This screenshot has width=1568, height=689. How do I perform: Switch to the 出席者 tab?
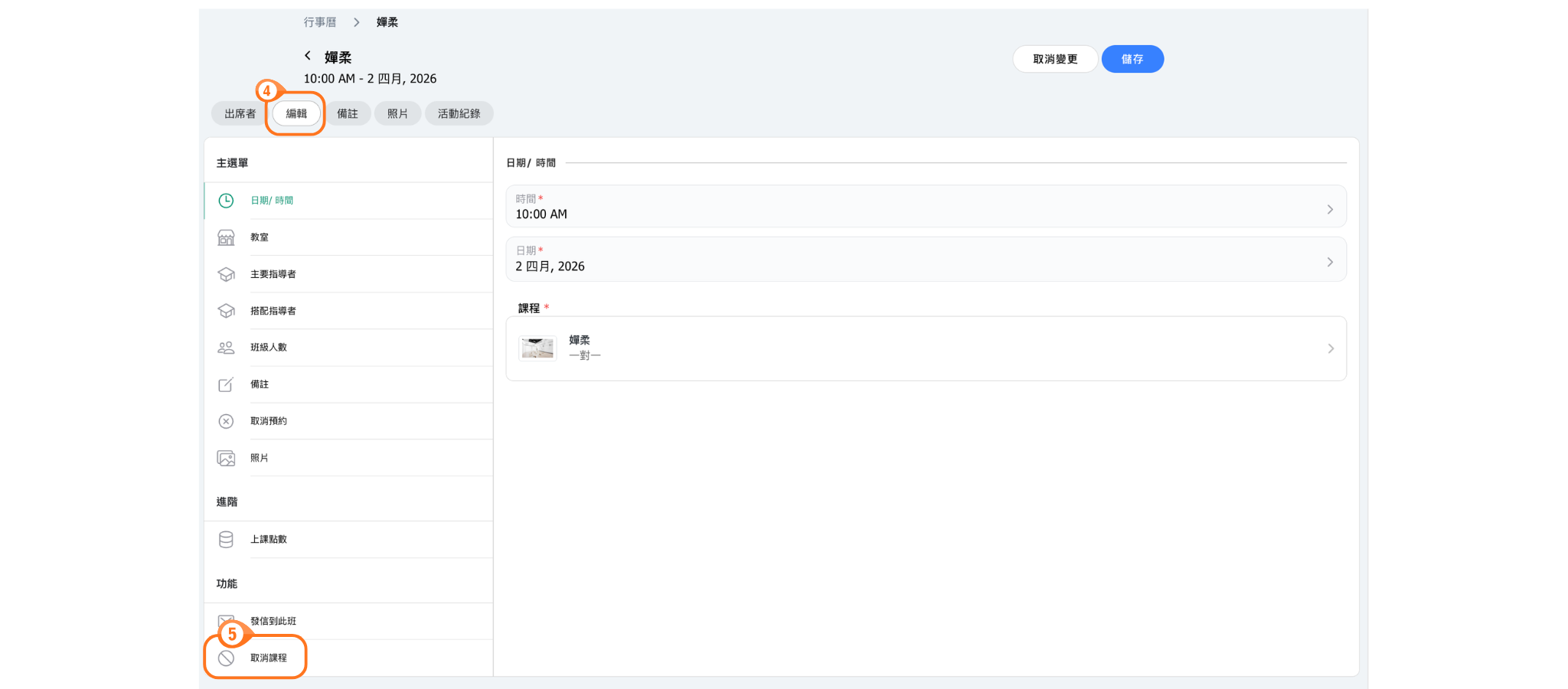click(240, 113)
